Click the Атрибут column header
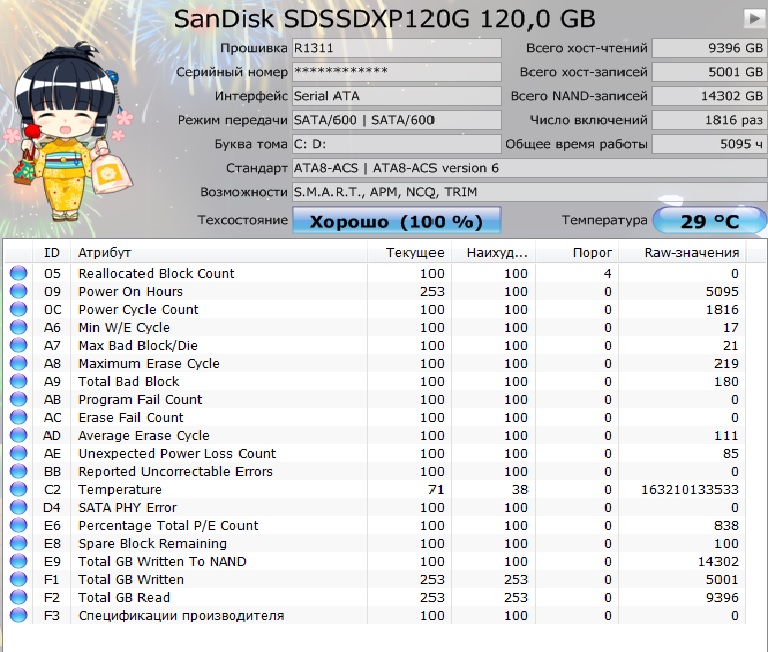The image size is (768, 652). [x=219, y=253]
